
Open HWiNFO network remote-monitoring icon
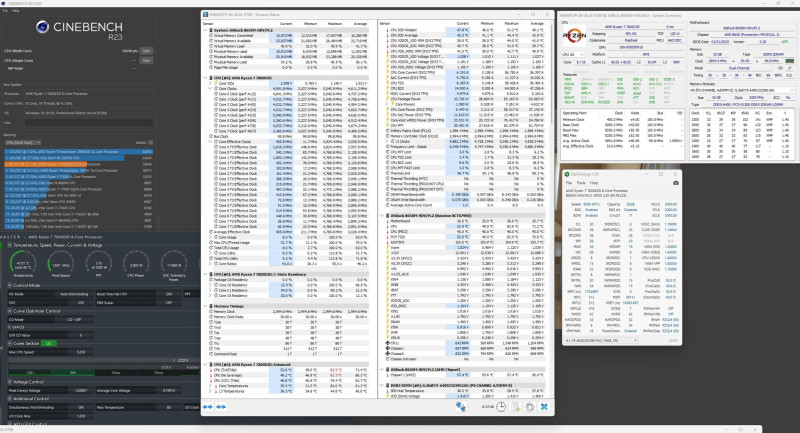tap(460, 406)
